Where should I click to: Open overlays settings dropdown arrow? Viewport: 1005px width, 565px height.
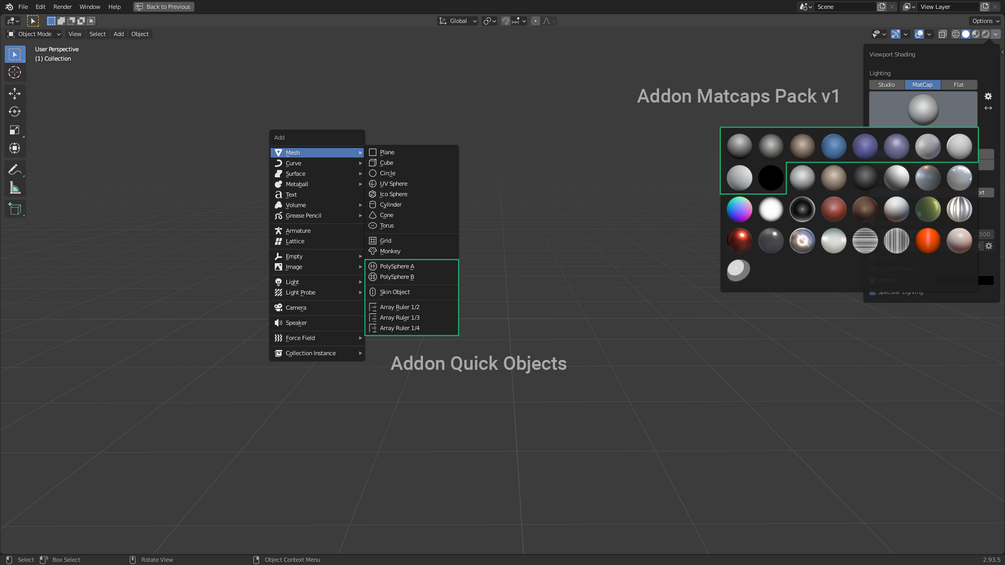[x=929, y=34]
